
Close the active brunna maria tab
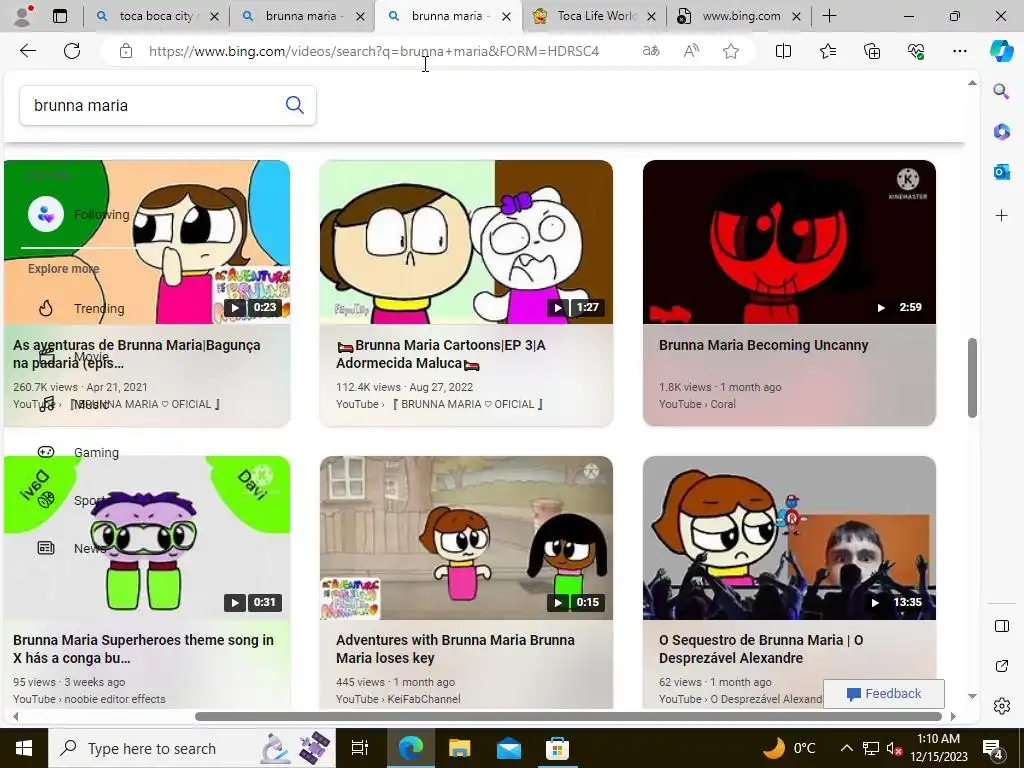pyautogui.click(x=506, y=17)
